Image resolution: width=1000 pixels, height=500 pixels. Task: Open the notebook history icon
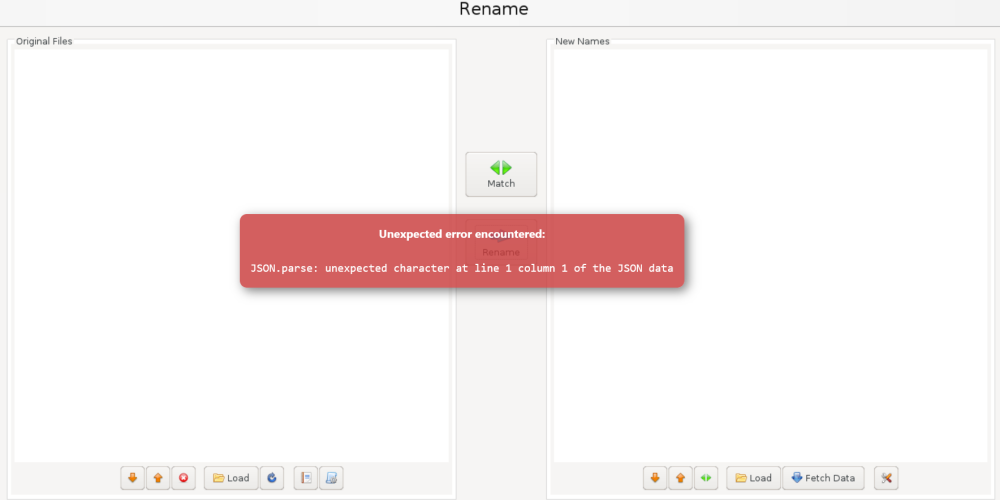point(306,478)
